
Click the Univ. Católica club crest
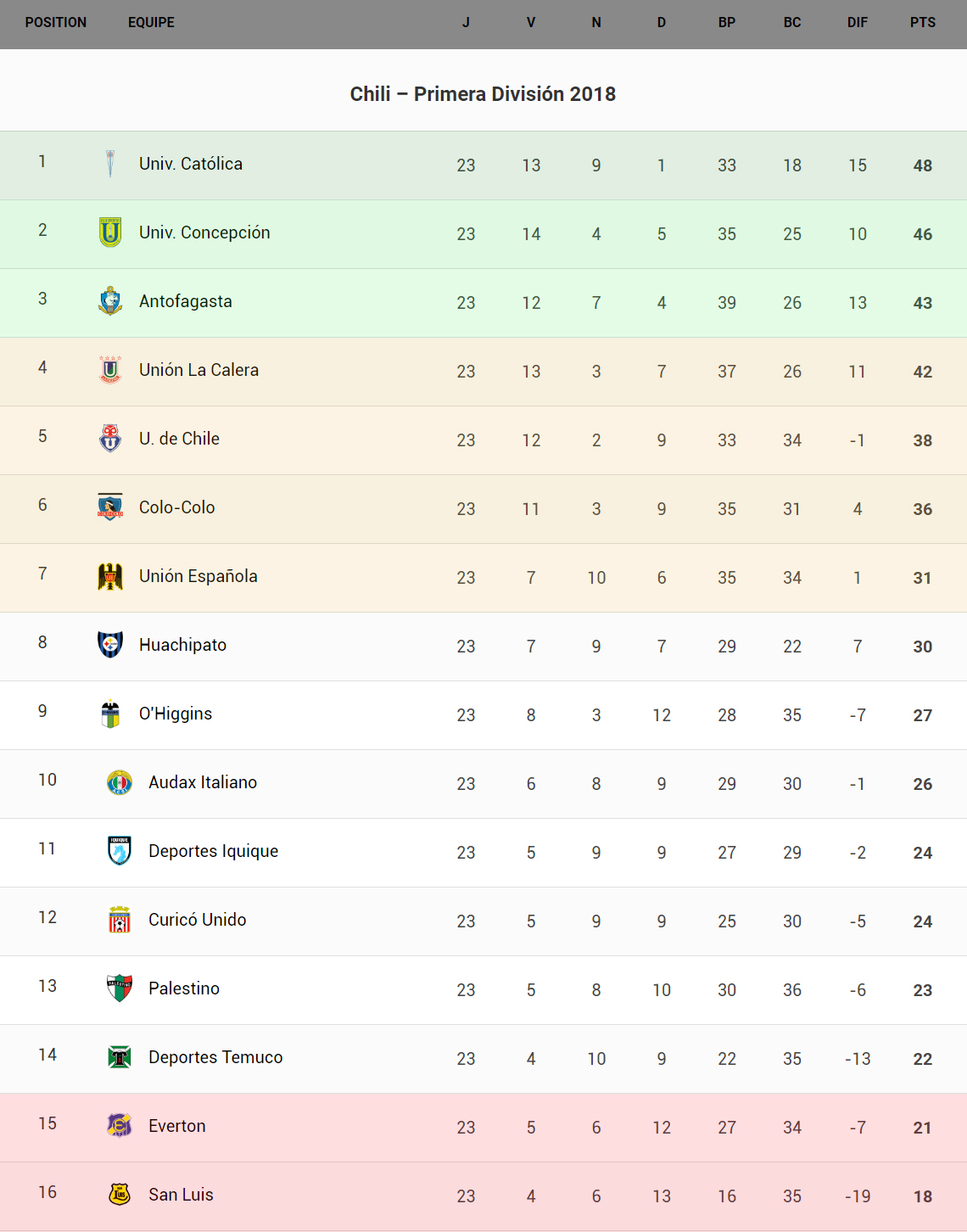point(110,164)
